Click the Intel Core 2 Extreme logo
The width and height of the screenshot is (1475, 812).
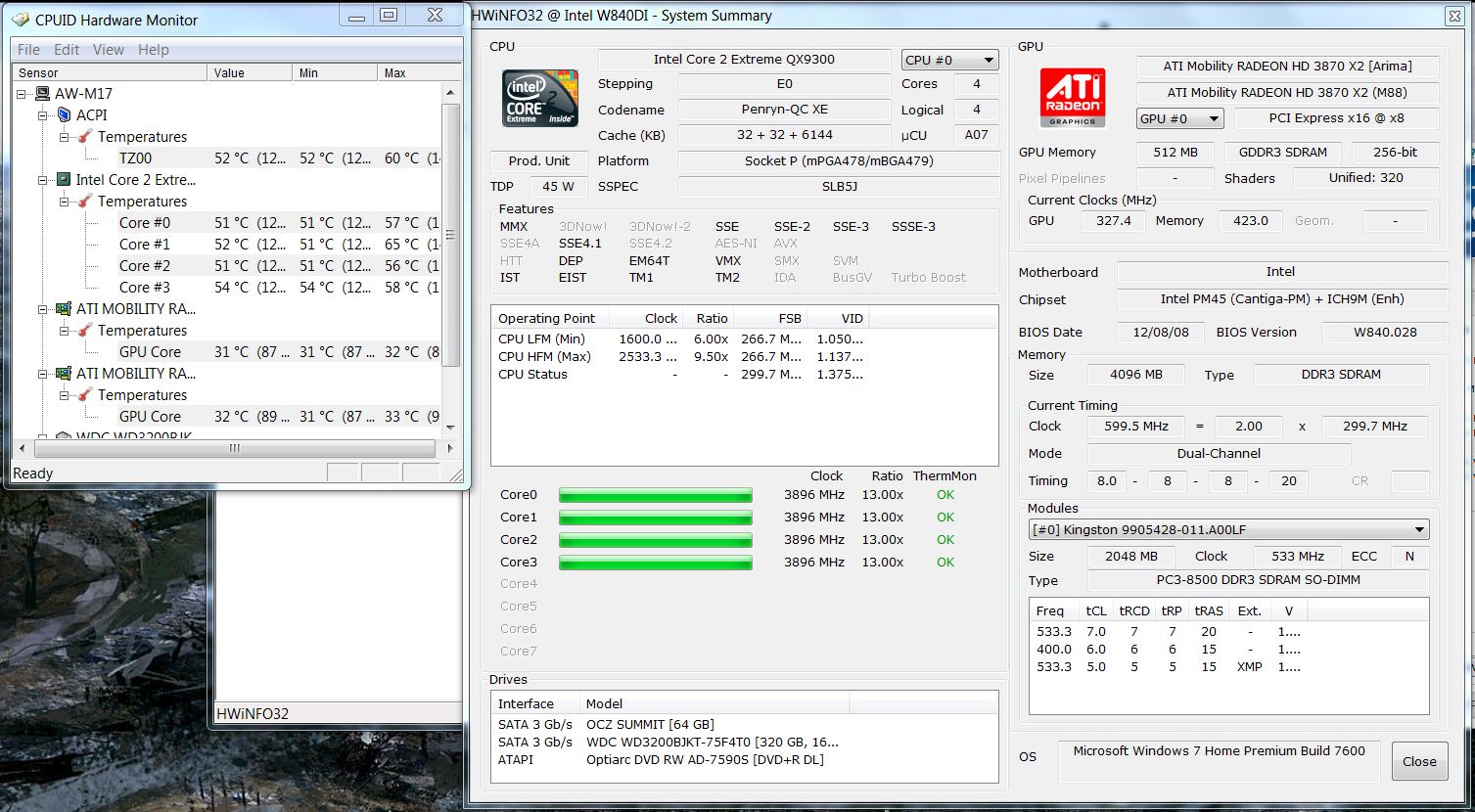(x=540, y=98)
